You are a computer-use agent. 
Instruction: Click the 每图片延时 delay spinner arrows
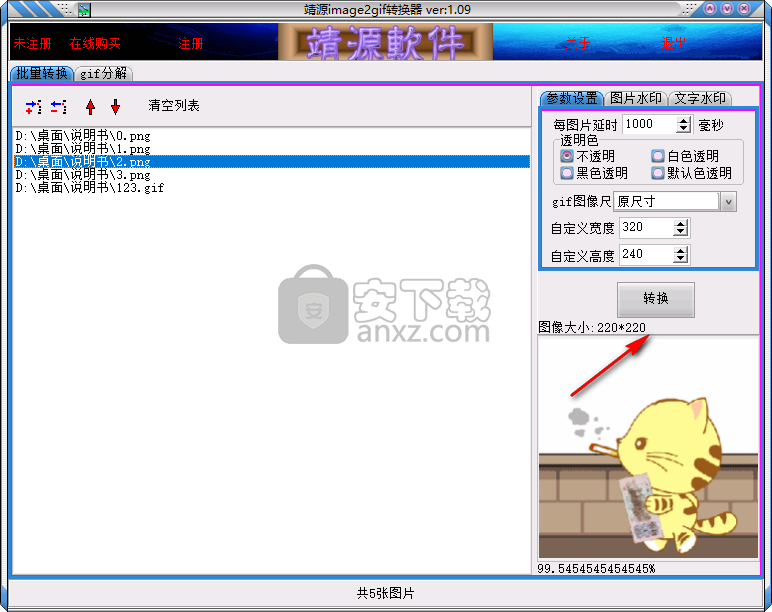684,125
